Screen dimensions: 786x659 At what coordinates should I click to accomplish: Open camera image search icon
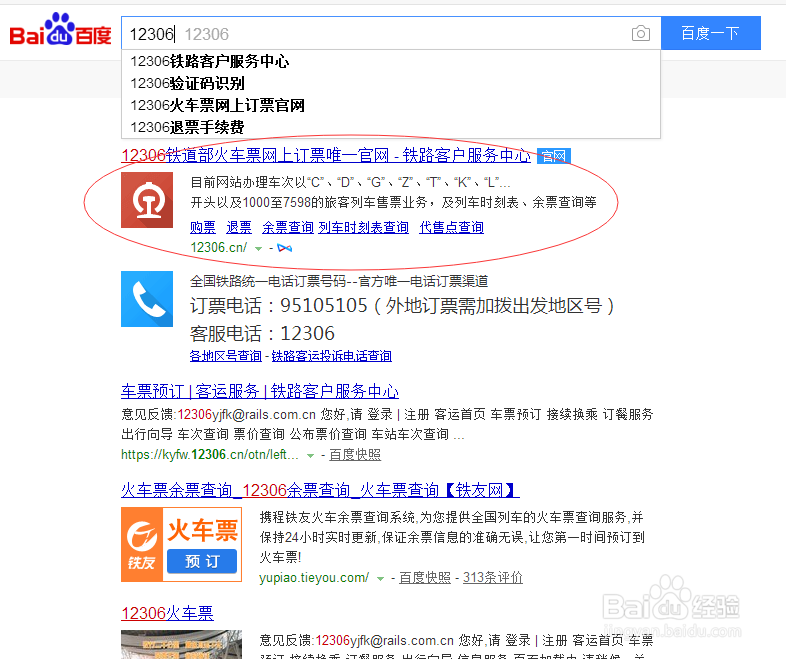[x=641, y=34]
